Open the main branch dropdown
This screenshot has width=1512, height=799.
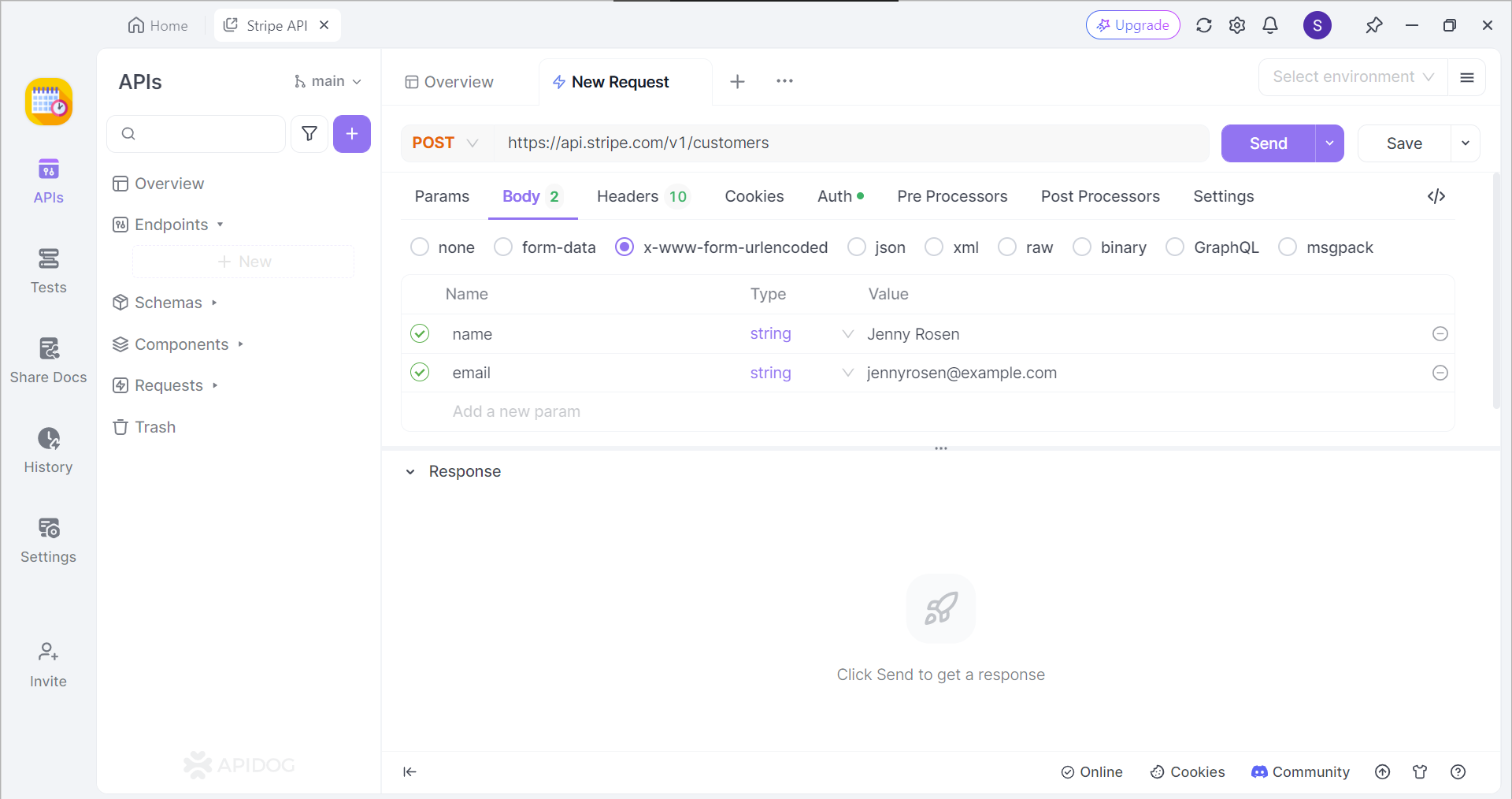pyautogui.click(x=328, y=81)
